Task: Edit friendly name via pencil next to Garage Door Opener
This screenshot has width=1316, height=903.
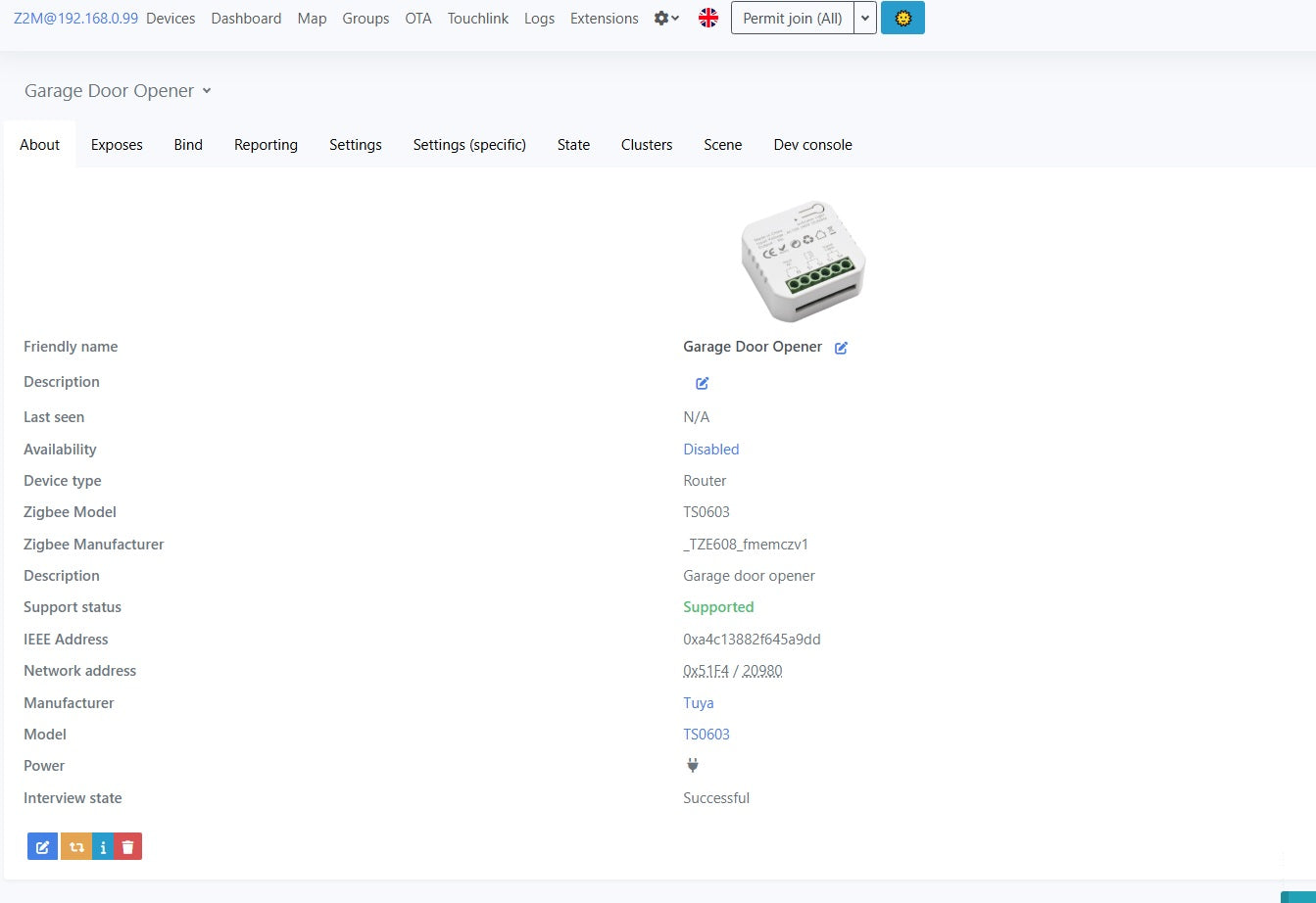Action: [x=840, y=347]
